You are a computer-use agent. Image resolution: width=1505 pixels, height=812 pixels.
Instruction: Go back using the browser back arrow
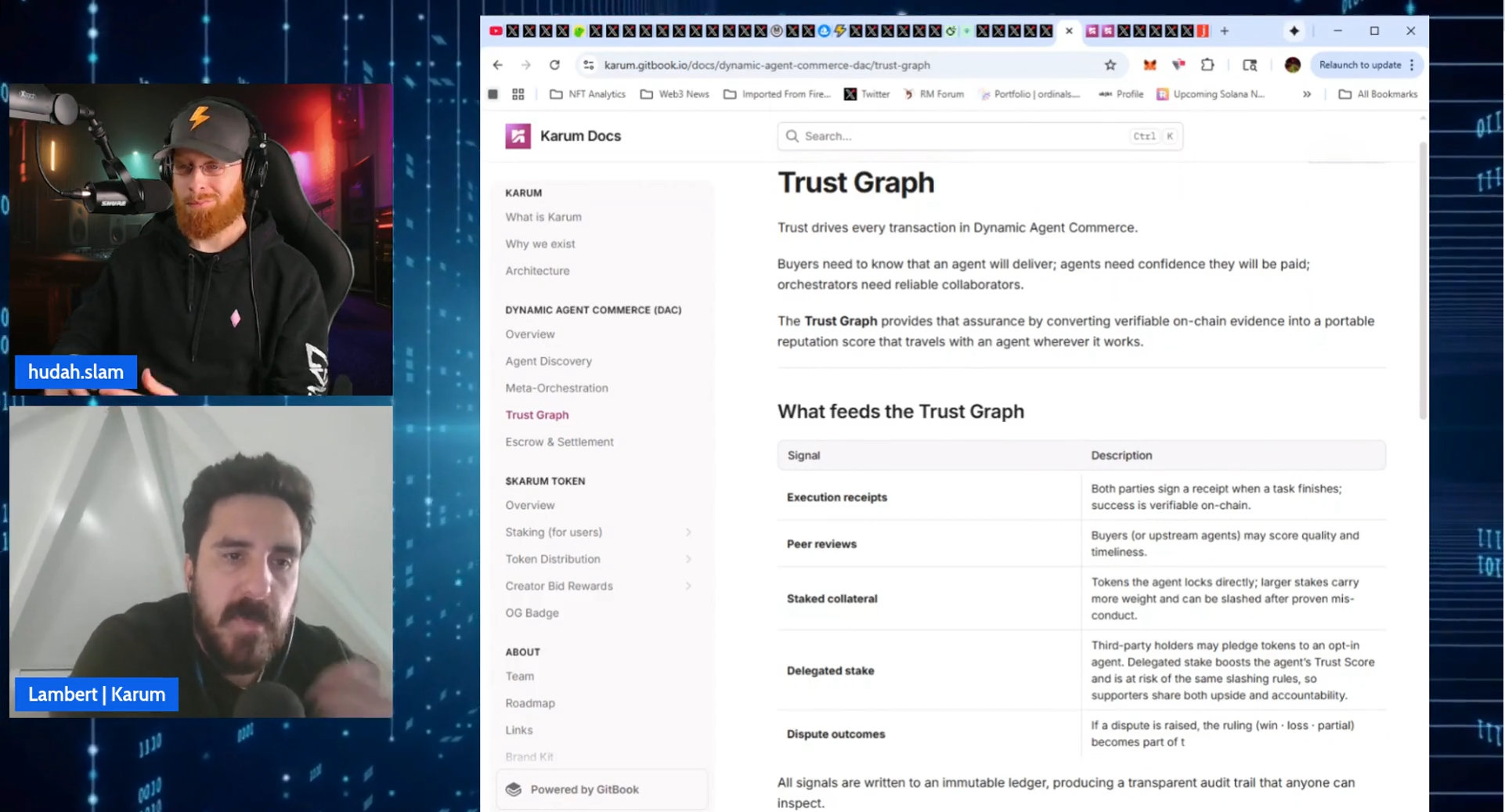click(x=498, y=65)
